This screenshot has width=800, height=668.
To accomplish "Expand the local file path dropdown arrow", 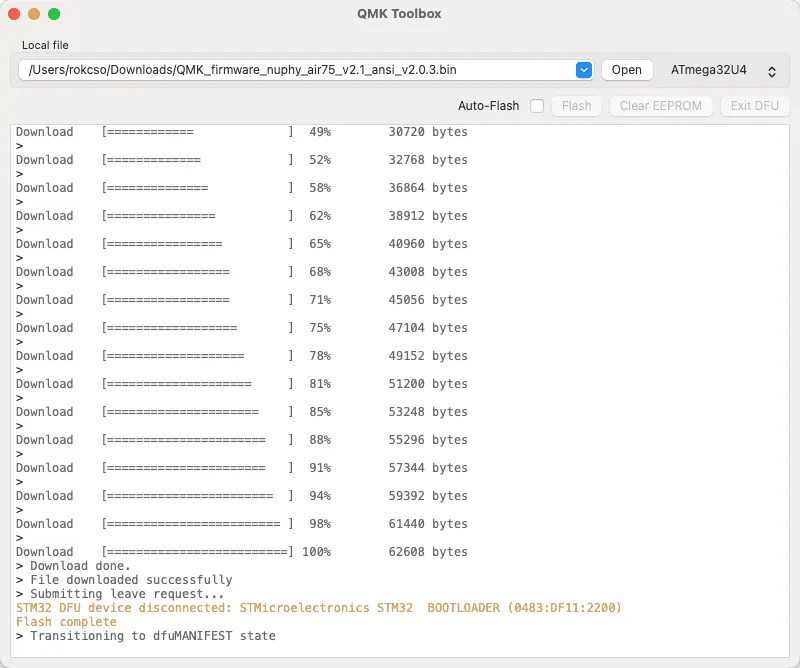I will coord(584,70).
